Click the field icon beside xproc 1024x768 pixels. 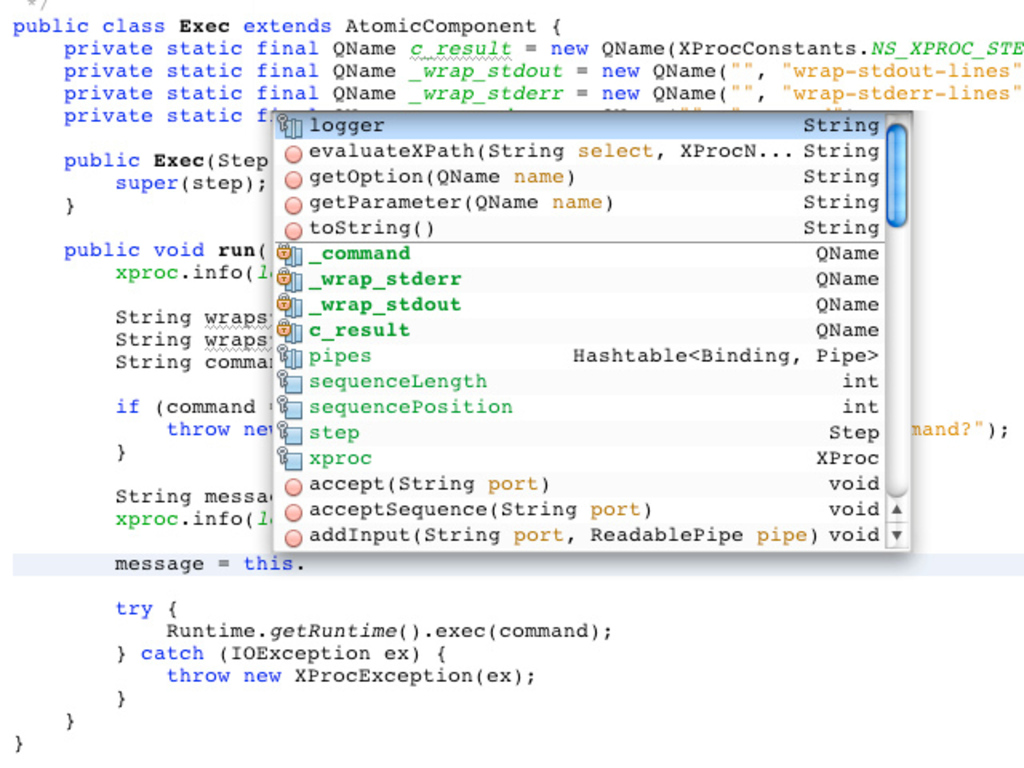[290, 458]
